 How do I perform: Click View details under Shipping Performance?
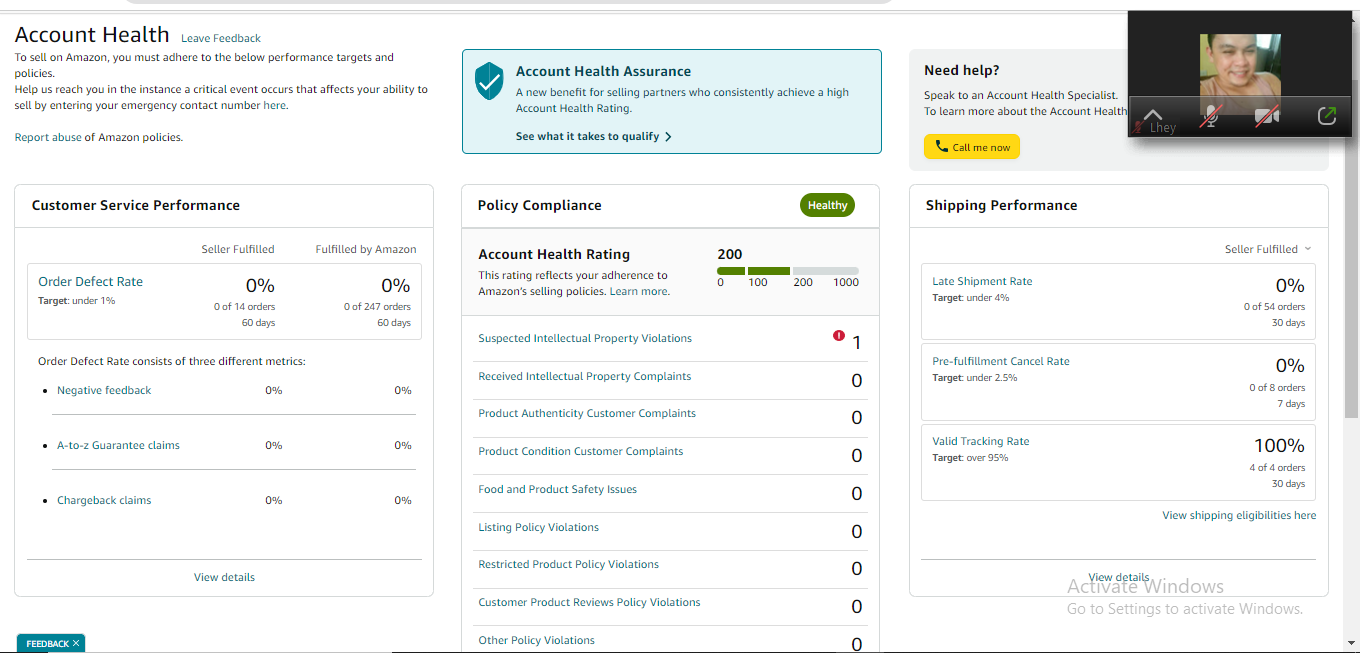point(1119,577)
